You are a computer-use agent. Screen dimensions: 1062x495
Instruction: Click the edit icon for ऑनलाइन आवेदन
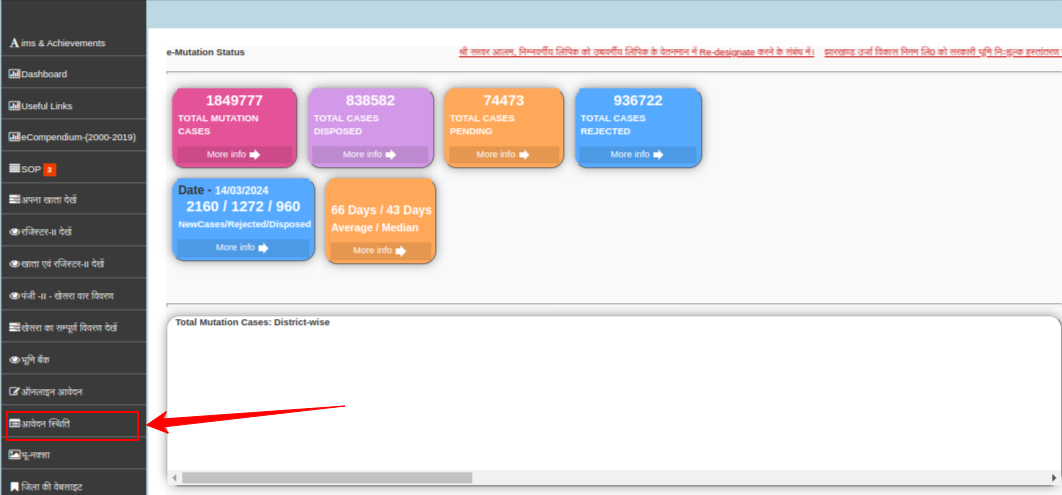coord(14,391)
